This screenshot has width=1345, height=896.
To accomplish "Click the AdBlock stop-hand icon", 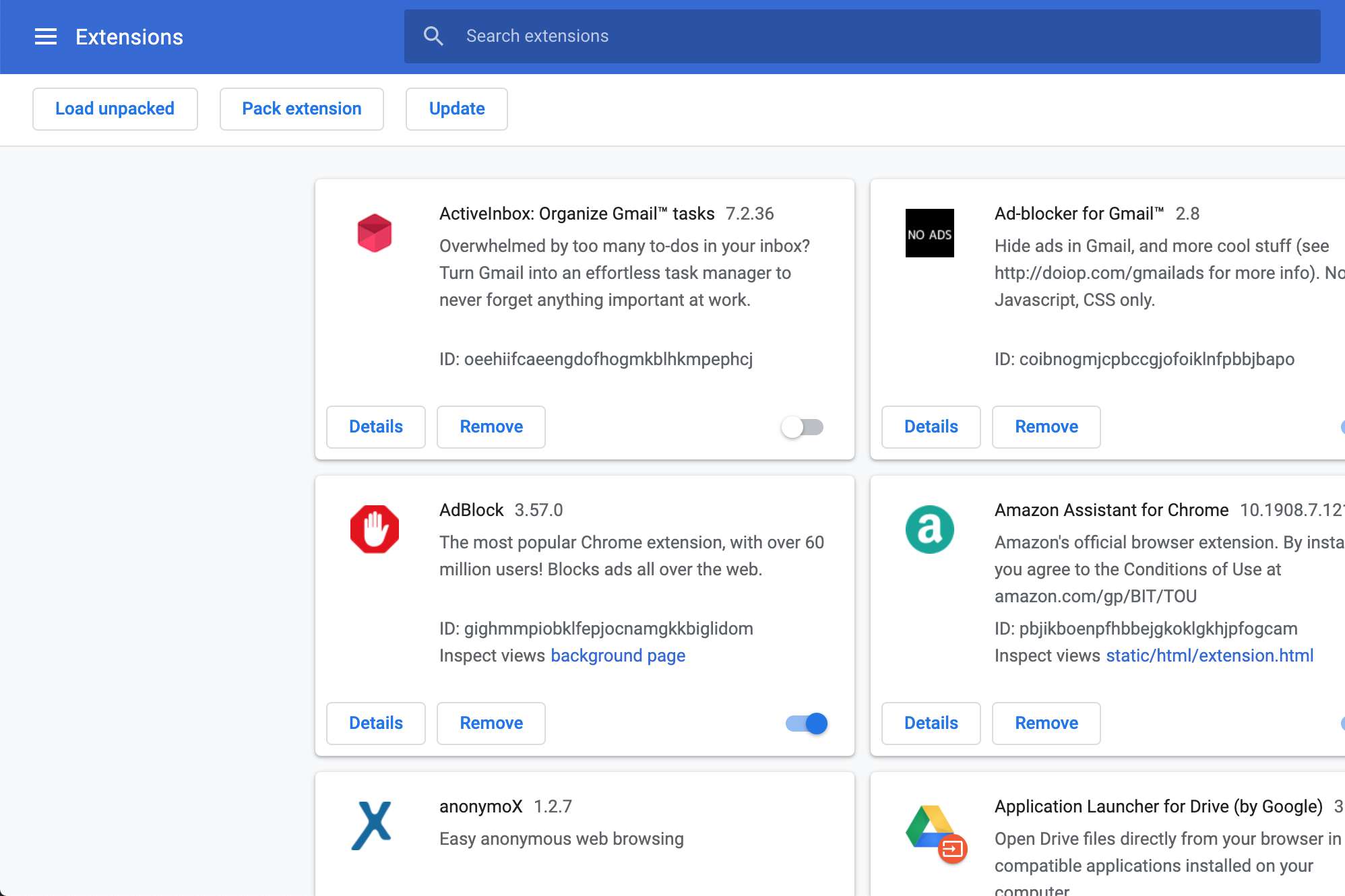I will point(375,530).
